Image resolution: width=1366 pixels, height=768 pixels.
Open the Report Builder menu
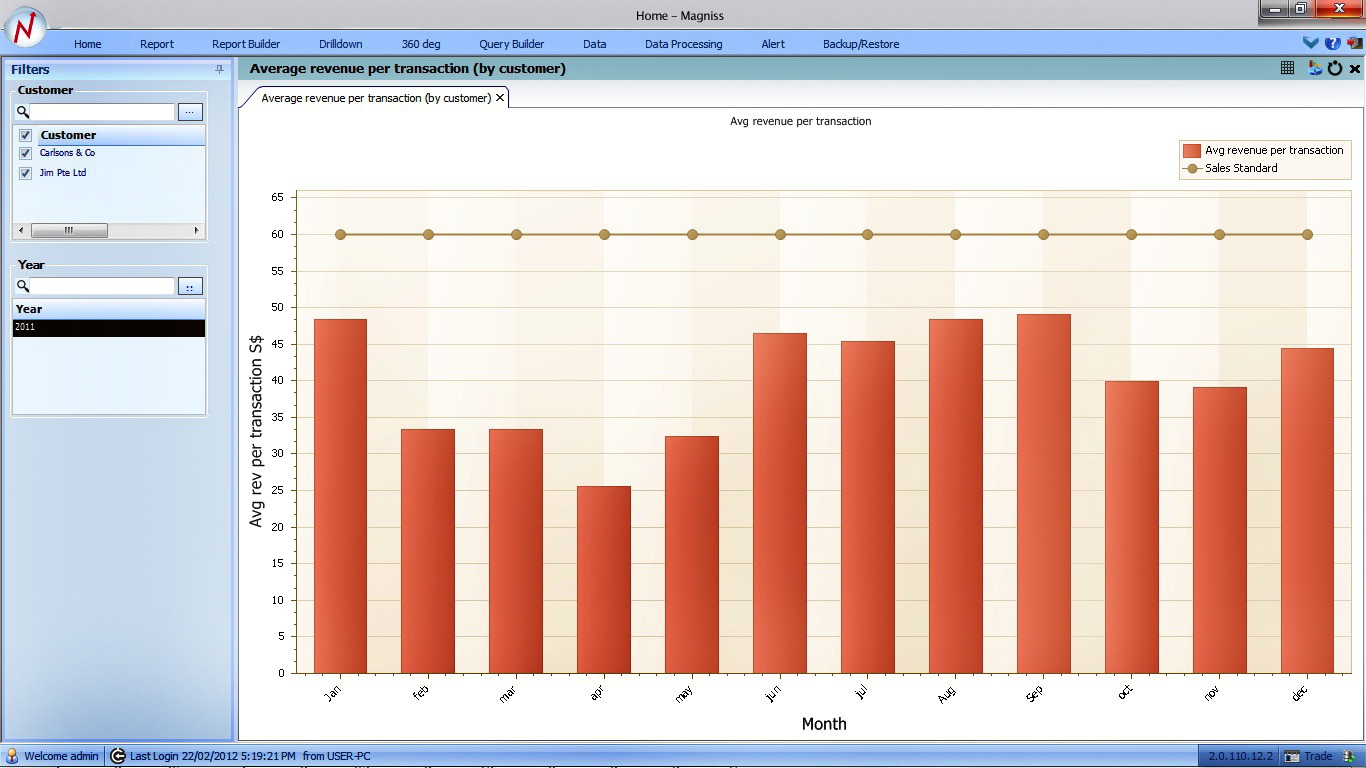click(246, 44)
